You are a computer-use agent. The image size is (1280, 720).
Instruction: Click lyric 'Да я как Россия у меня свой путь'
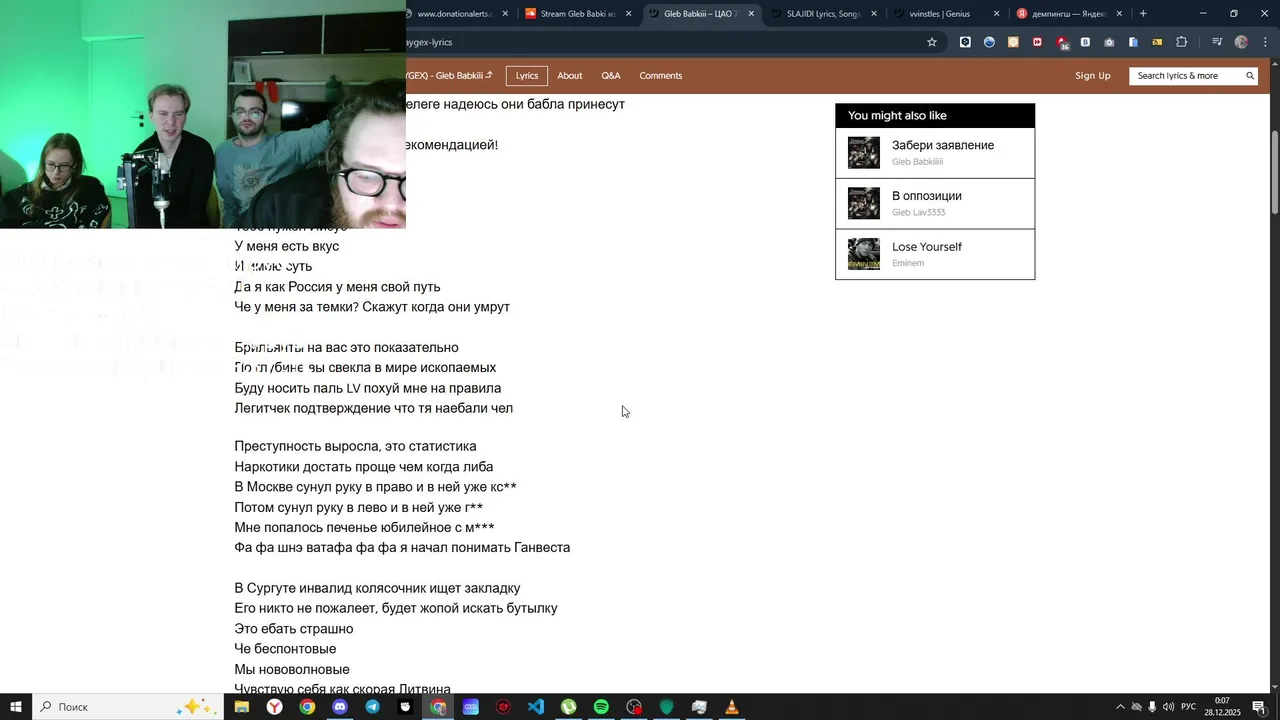click(x=337, y=287)
